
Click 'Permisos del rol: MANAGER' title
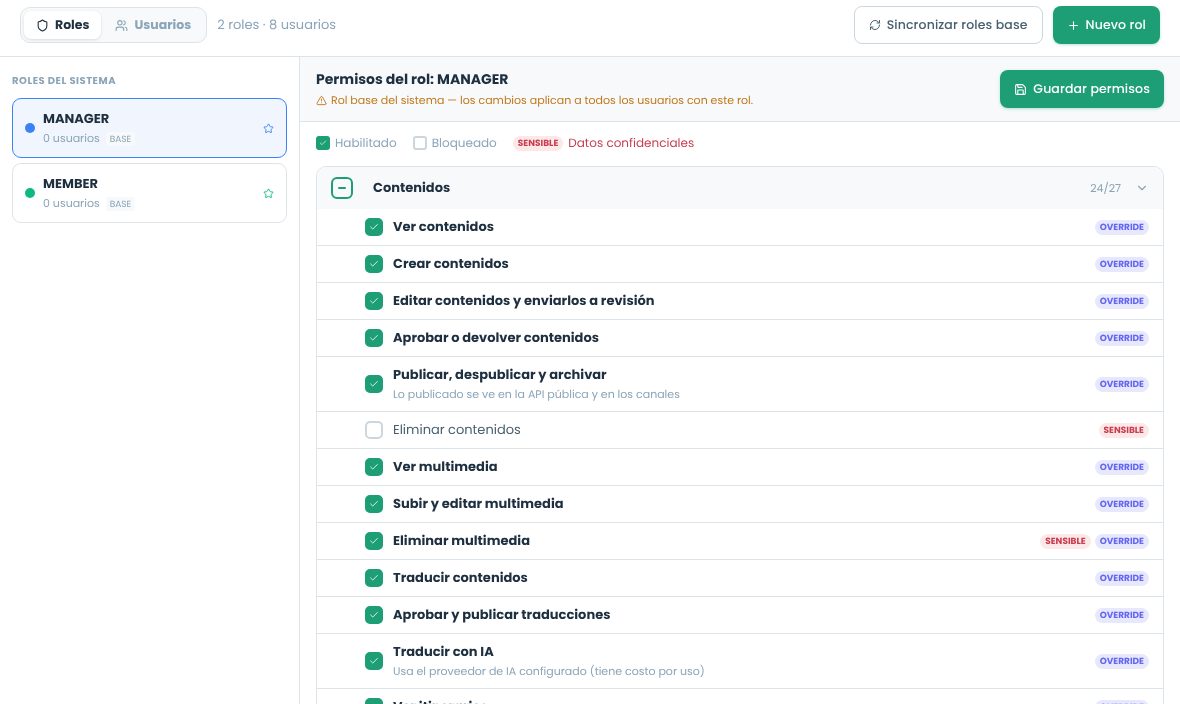[412, 79]
